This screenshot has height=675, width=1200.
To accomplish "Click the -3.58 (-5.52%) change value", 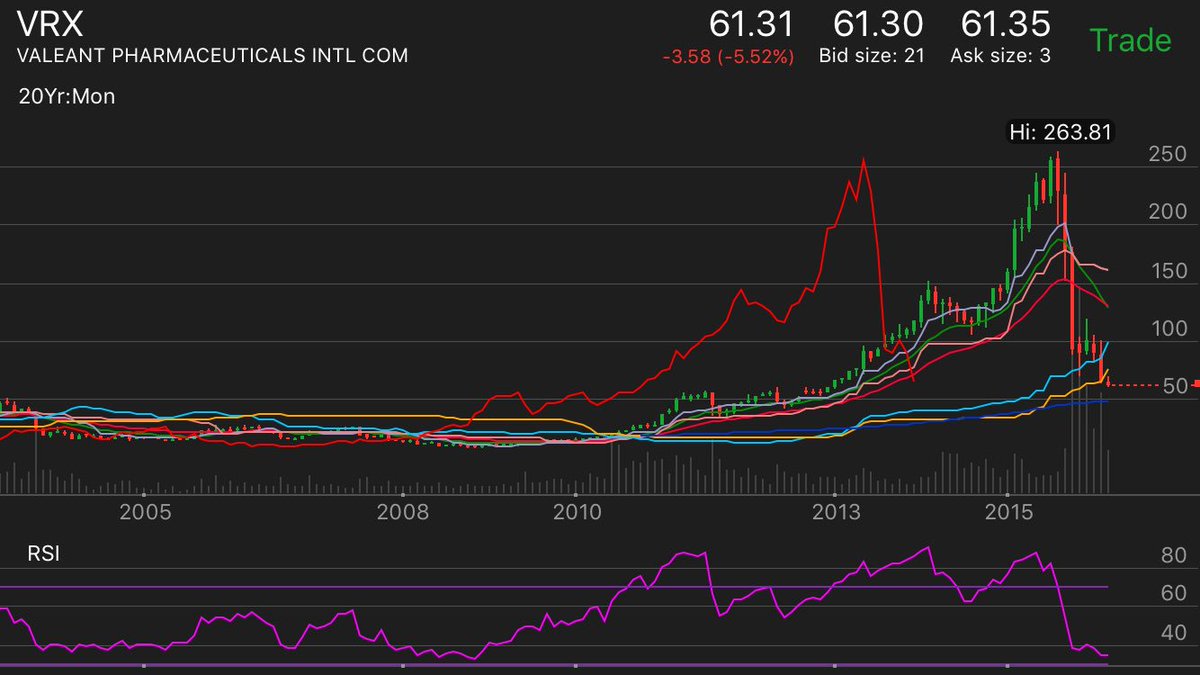I will [728, 57].
